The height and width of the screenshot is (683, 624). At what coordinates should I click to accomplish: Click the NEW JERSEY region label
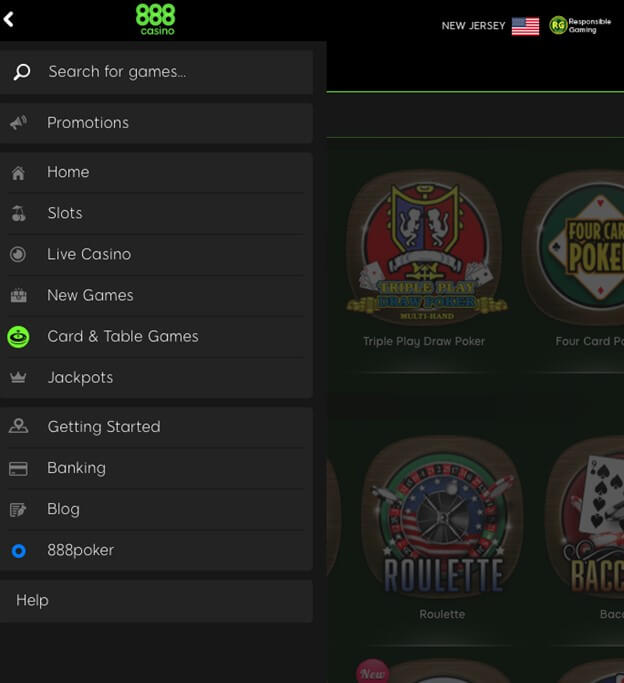(x=473, y=26)
